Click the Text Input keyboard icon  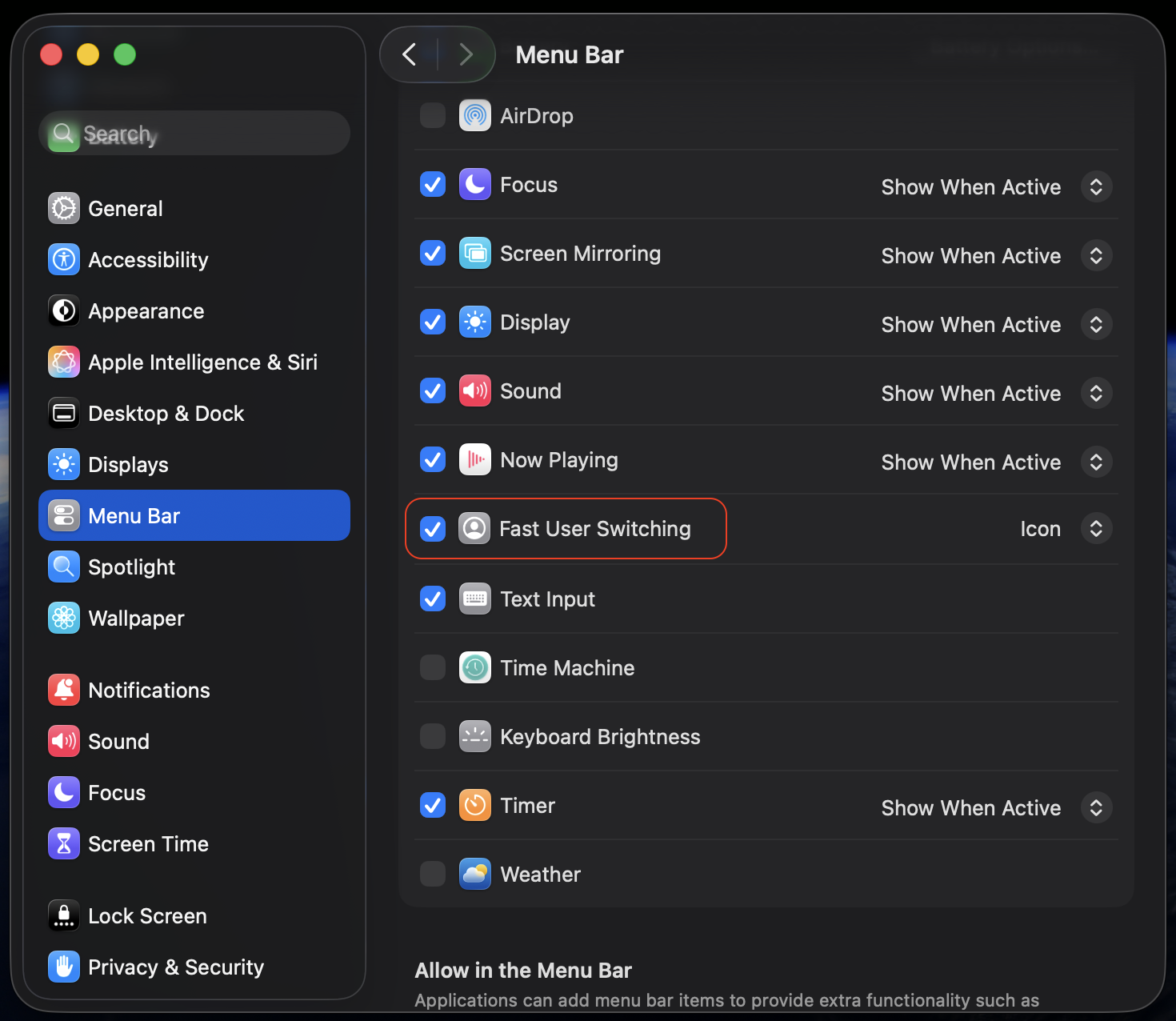pyautogui.click(x=475, y=599)
